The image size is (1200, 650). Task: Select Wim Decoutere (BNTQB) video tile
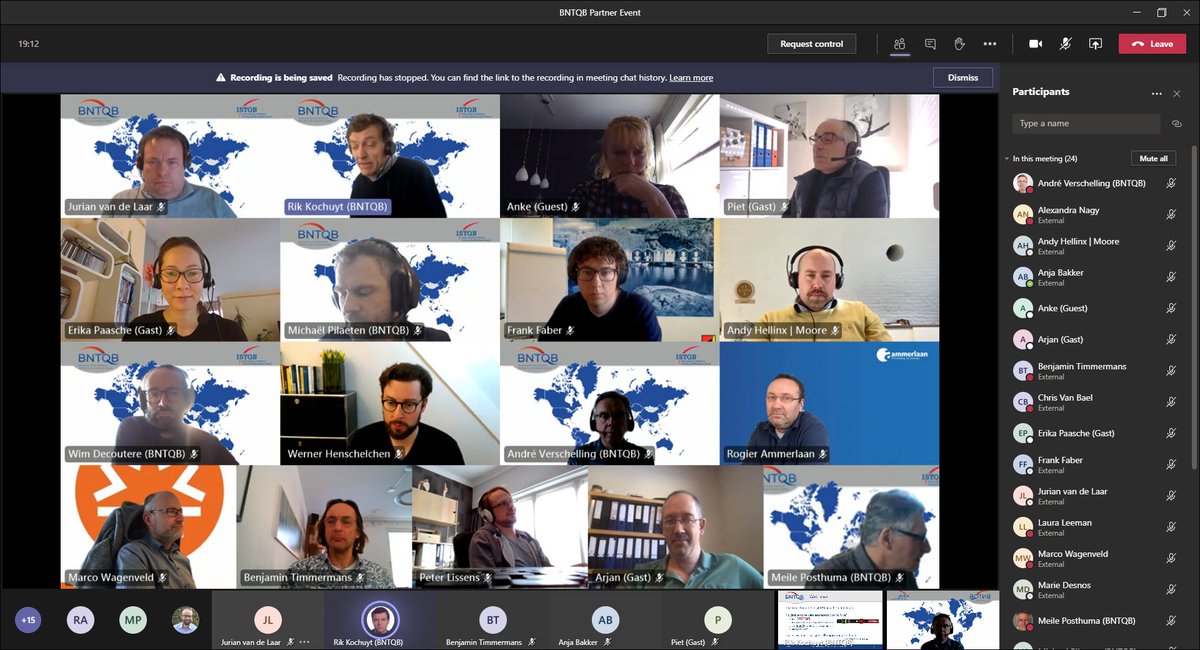coord(170,404)
